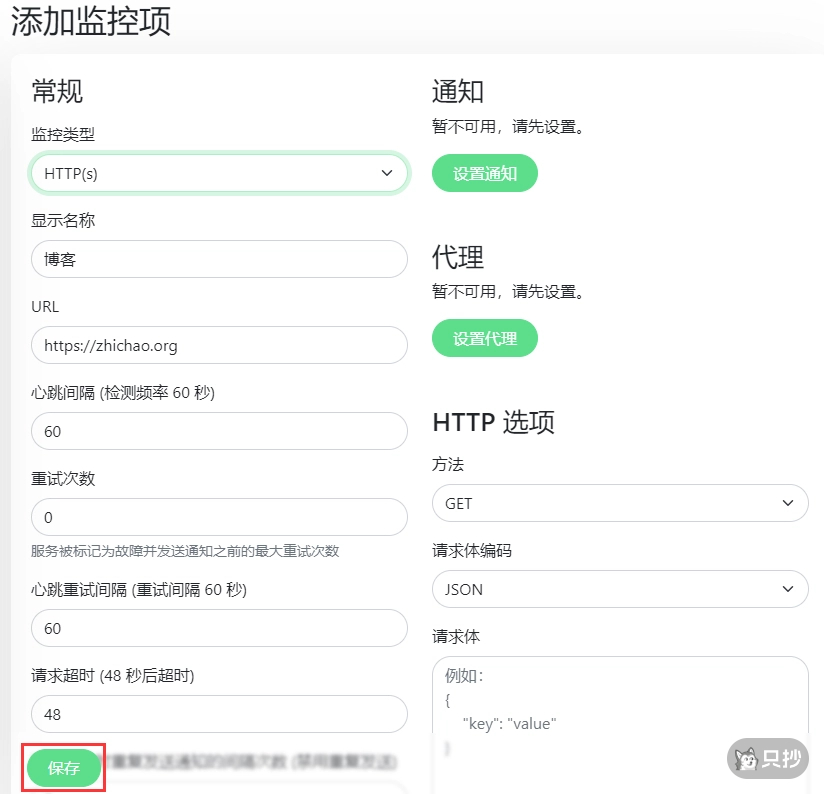Click the 设置通知 button under 通知

click(484, 172)
